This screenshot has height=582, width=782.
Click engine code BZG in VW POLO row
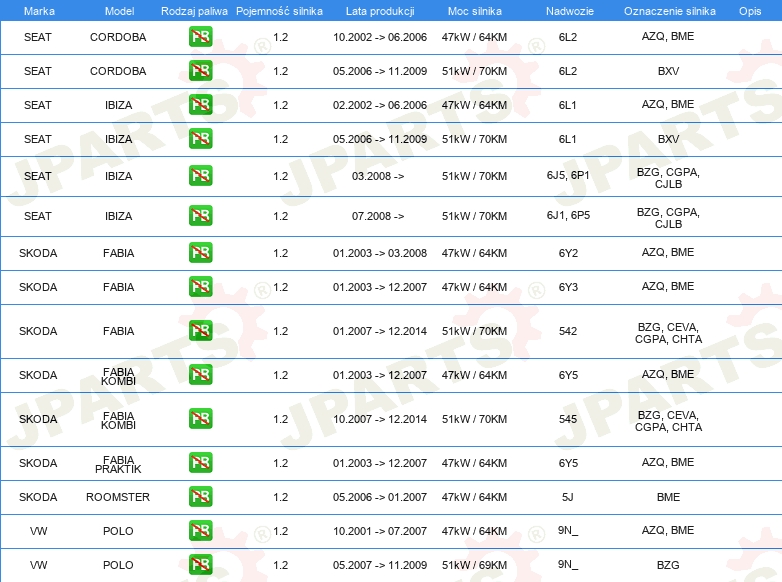pyautogui.click(x=668, y=565)
